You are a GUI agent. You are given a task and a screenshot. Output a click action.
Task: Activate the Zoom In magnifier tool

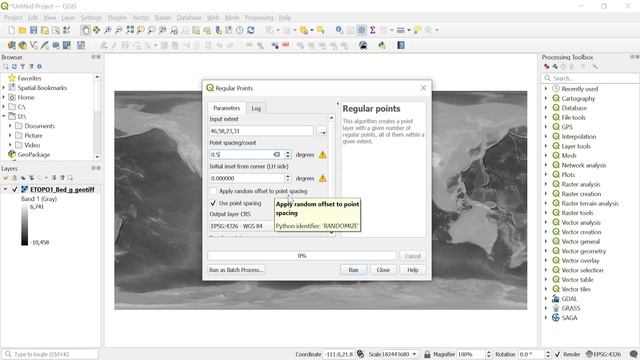pyautogui.click(x=108, y=30)
